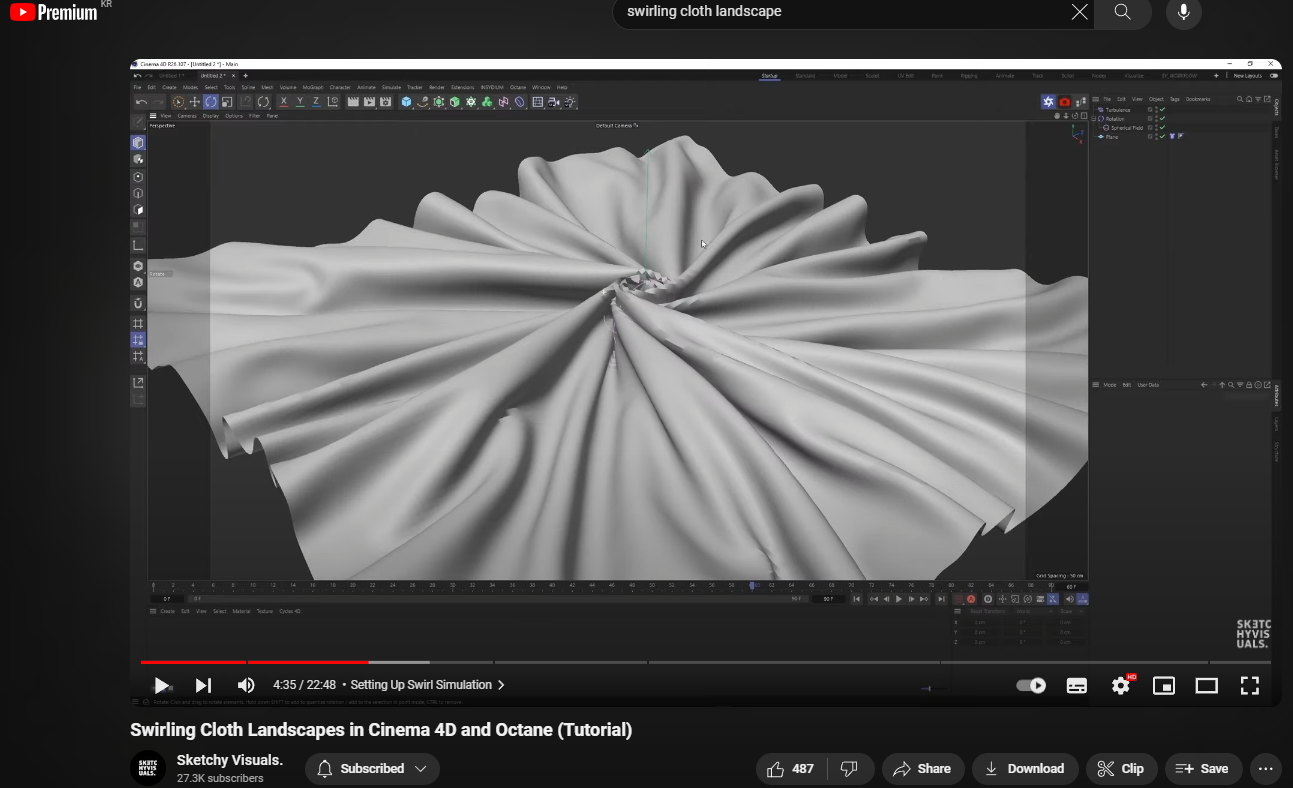Click the Cinema 4D light bulb icon

click(x=570, y=102)
